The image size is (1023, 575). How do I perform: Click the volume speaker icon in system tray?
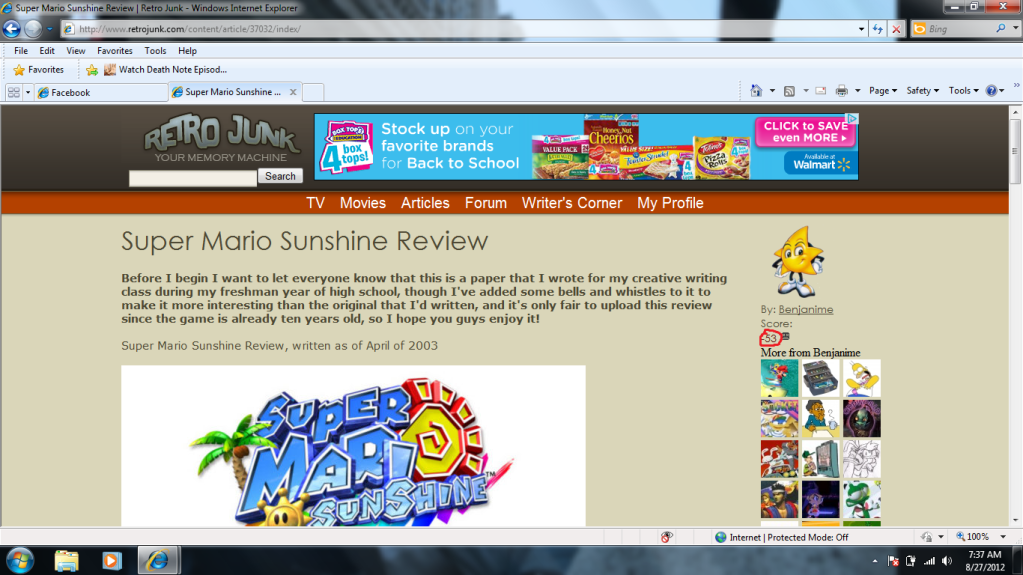946,561
